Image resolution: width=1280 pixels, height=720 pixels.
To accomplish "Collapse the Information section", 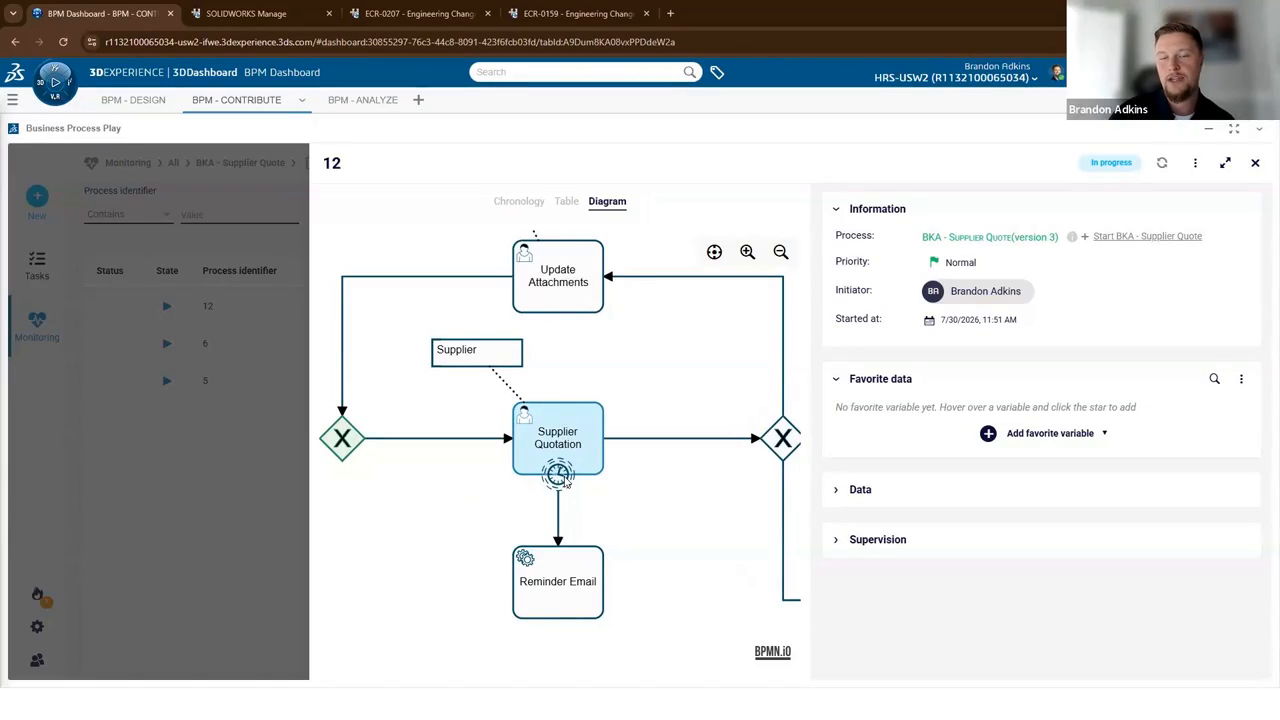I will [x=836, y=209].
